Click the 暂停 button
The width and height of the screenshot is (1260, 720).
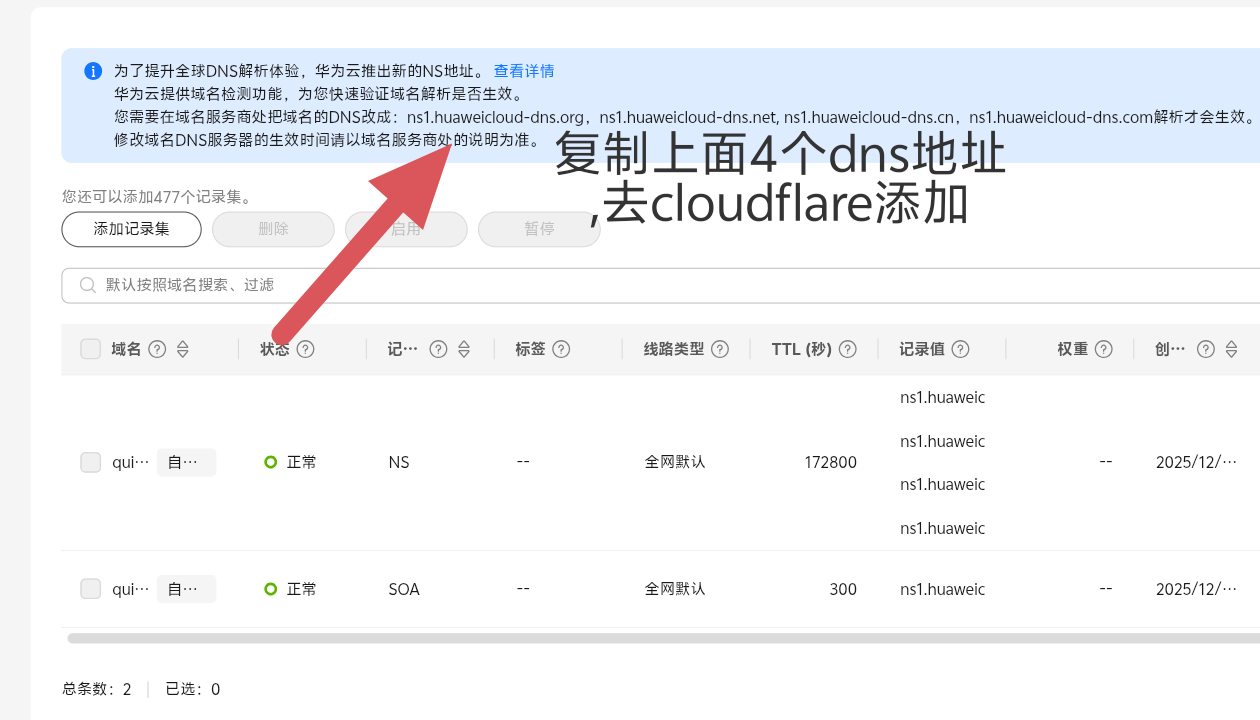point(539,229)
